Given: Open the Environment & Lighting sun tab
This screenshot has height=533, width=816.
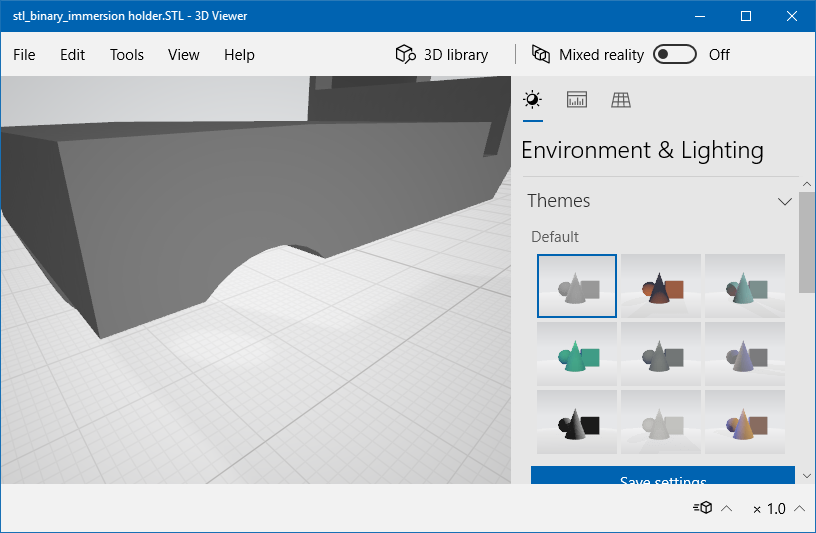Looking at the screenshot, I should [533, 100].
